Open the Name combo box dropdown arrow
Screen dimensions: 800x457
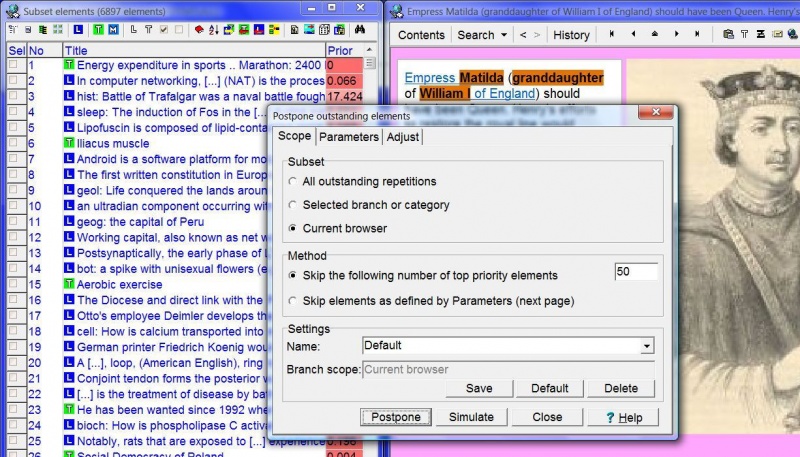646,346
